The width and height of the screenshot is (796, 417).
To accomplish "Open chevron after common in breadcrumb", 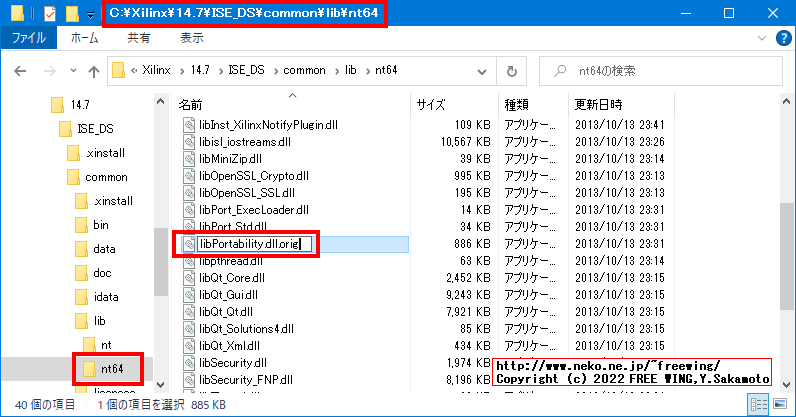I will click(337, 71).
